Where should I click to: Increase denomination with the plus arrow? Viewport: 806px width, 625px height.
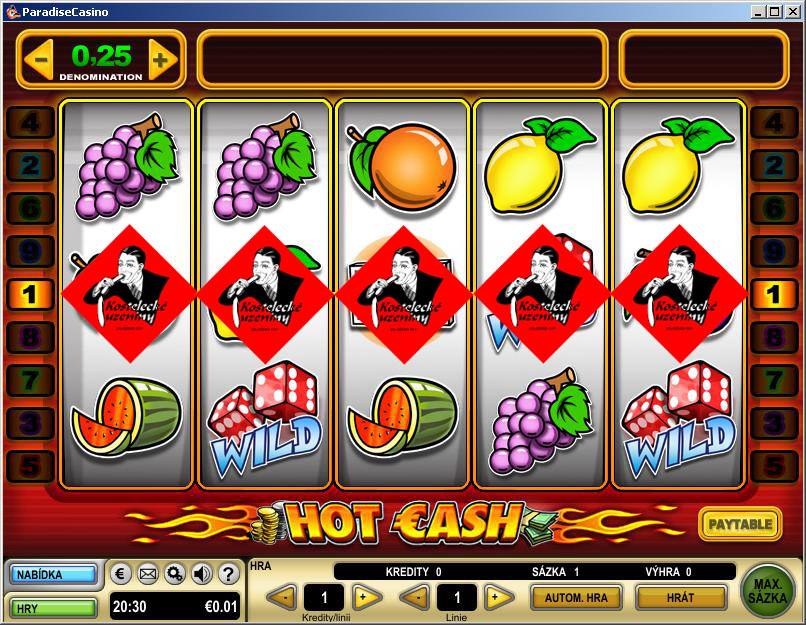[162, 60]
